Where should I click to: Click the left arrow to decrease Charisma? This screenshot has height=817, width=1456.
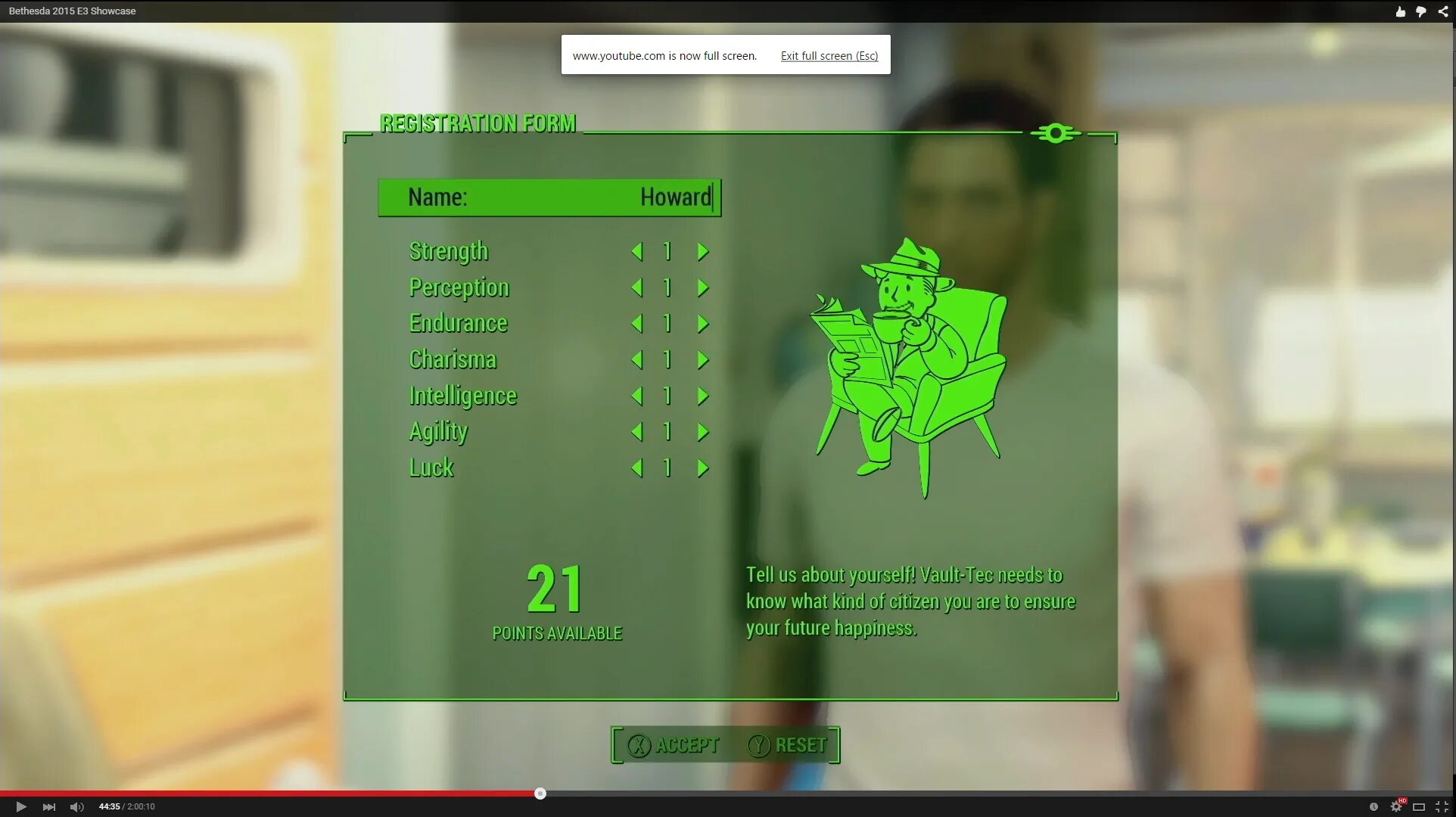coord(636,359)
